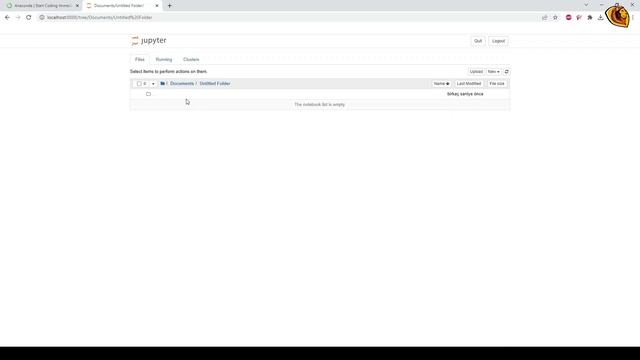Reload the browser page

coord(29,18)
